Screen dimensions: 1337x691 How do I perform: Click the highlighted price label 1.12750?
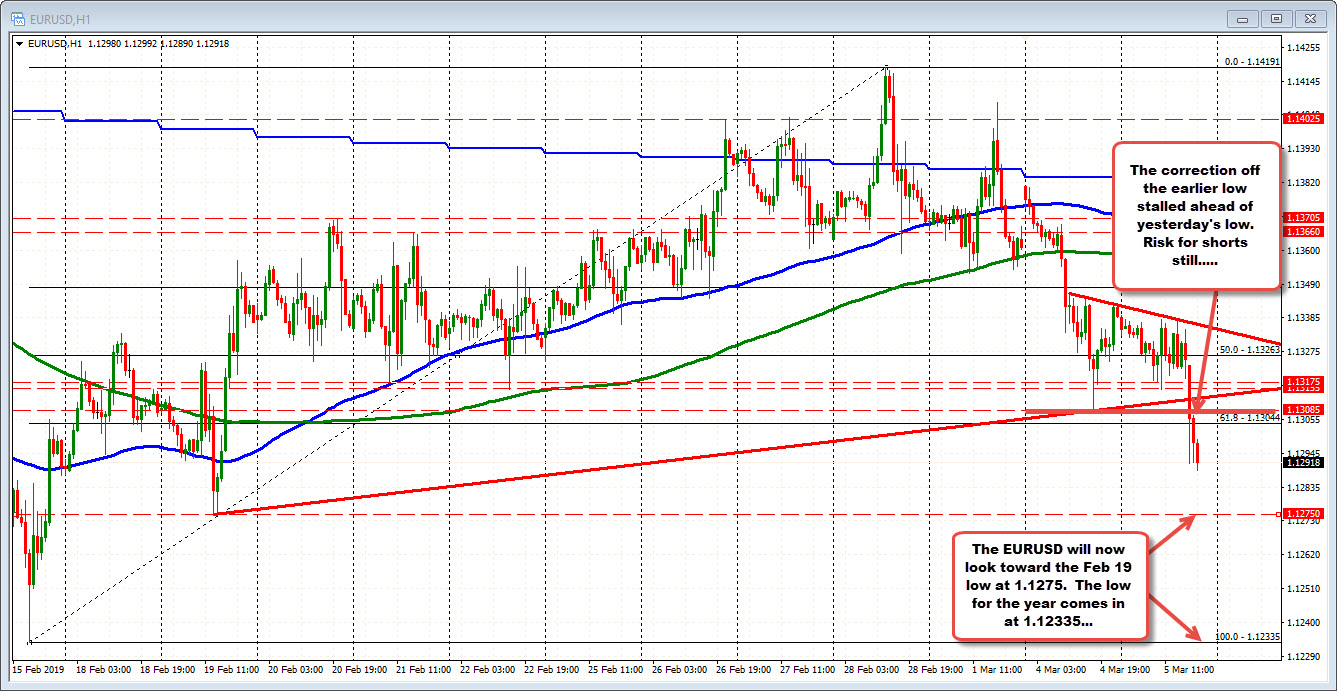(1305, 513)
